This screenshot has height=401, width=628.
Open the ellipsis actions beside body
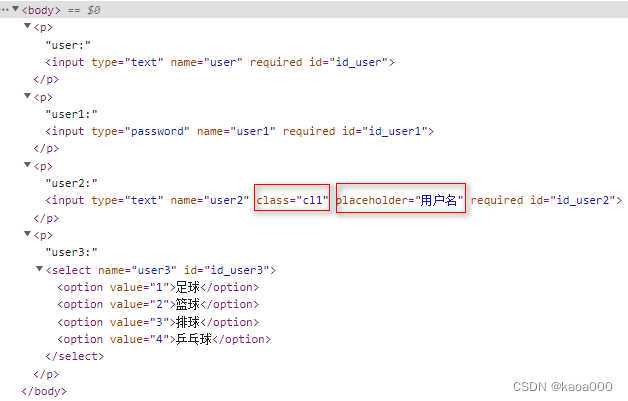point(4,9)
